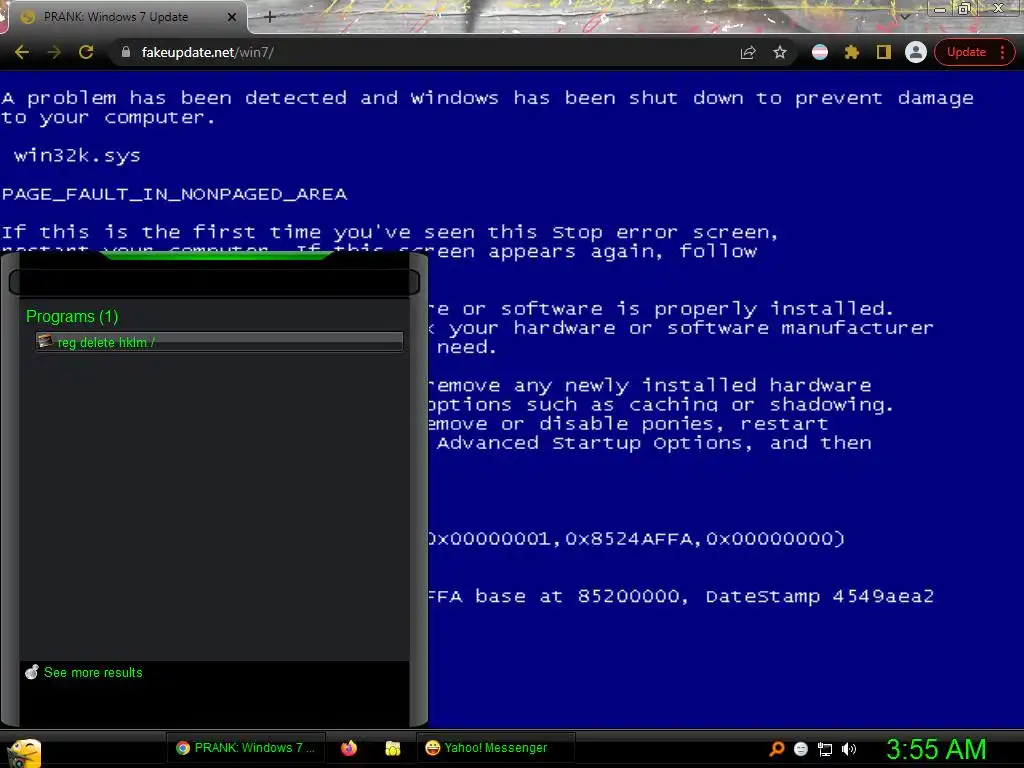Image resolution: width=1024 pixels, height=768 pixels.
Task: Click the yellow smiley Start button
Action: [24, 752]
